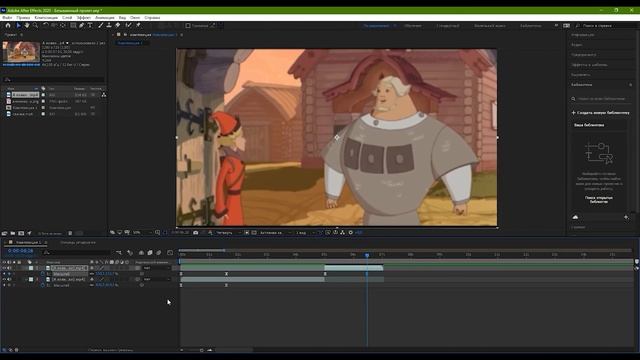
Task: Toggle the Scale stopwatch on first layer
Action: (x=43, y=274)
